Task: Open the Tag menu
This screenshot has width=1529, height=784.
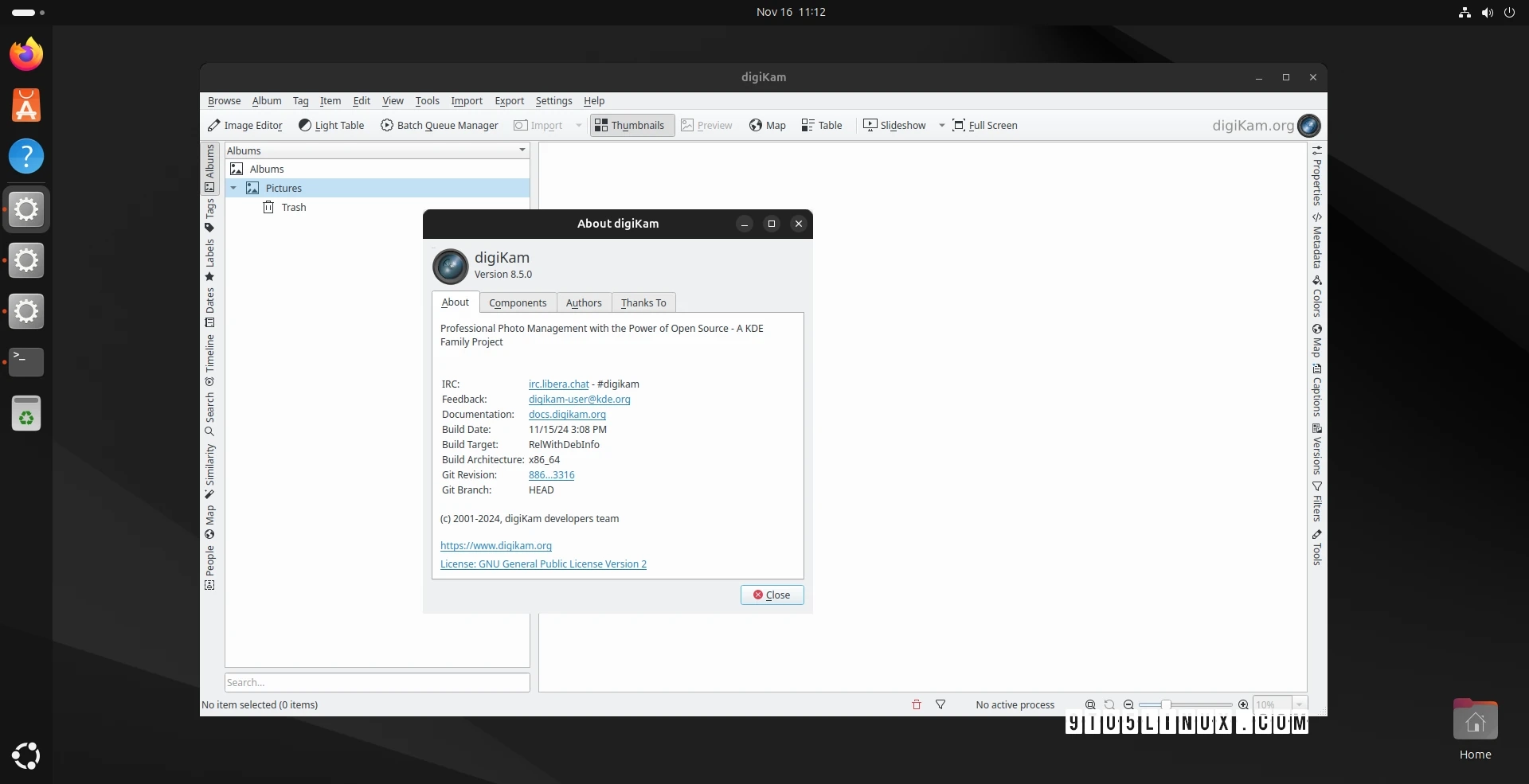Action: [300, 101]
